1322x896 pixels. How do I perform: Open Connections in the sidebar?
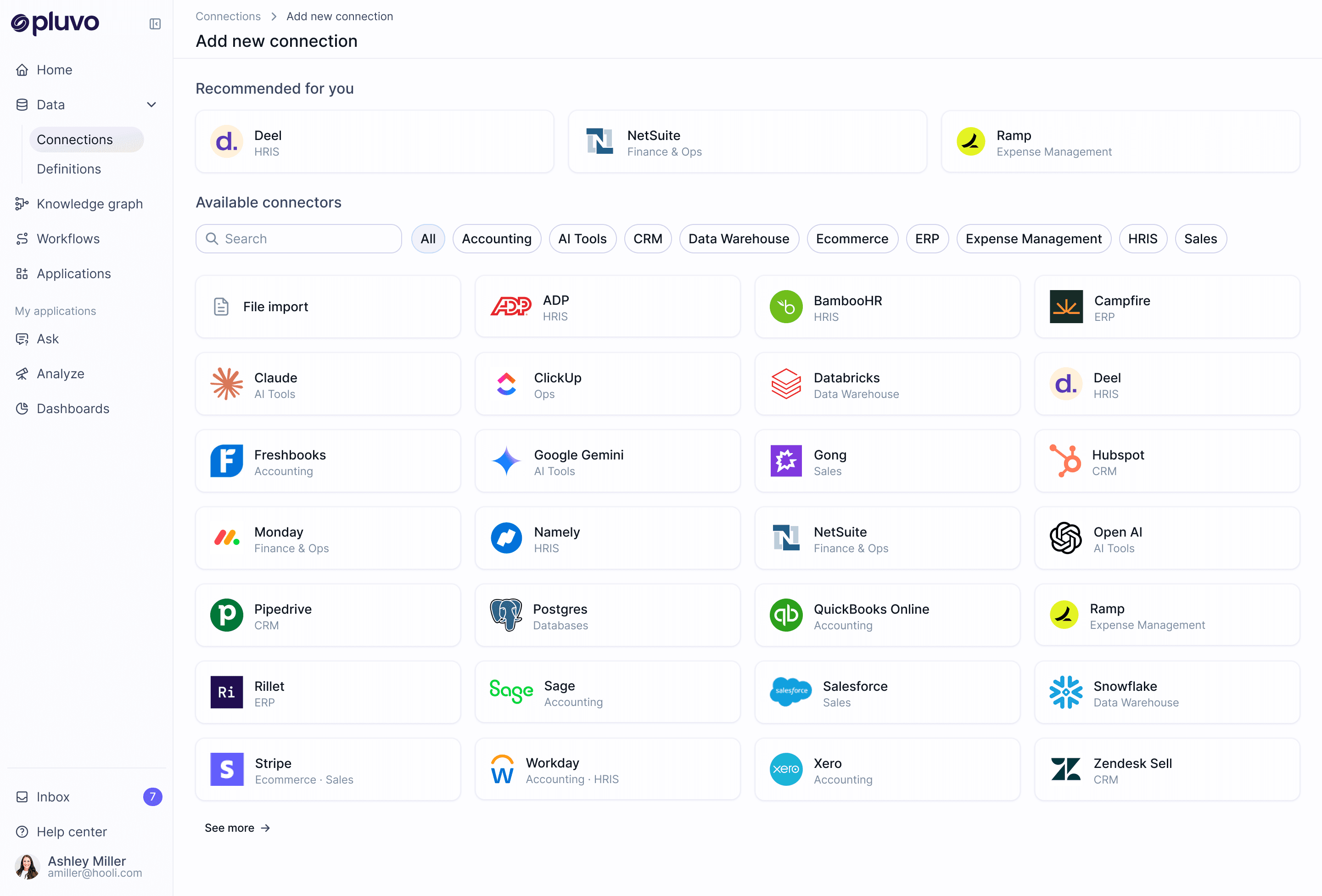(86, 140)
